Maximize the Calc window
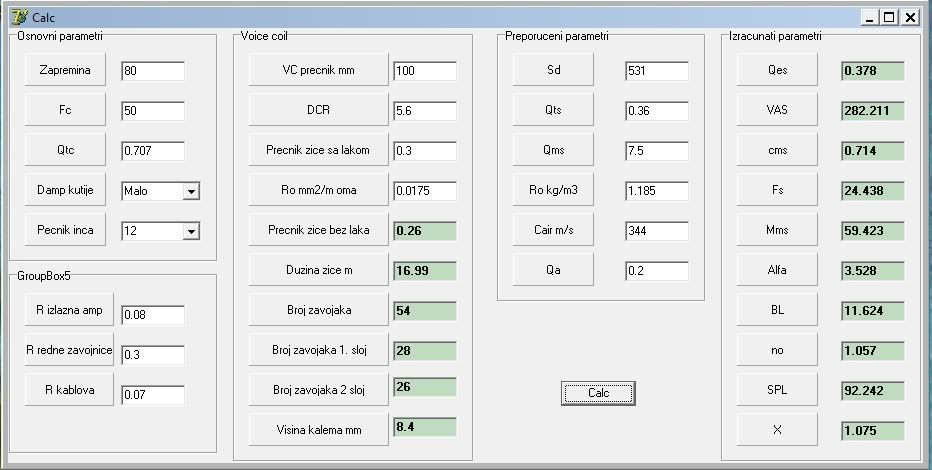 [x=890, y=17]
